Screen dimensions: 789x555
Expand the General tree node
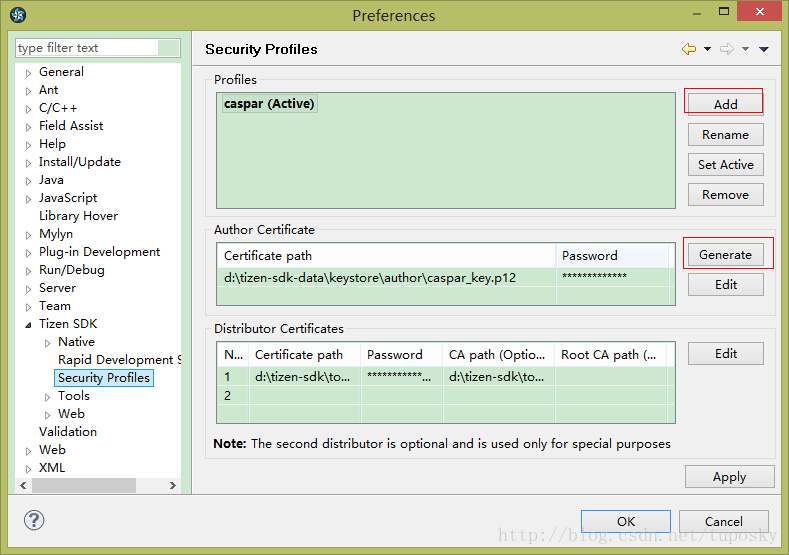[x=29, y=73]
